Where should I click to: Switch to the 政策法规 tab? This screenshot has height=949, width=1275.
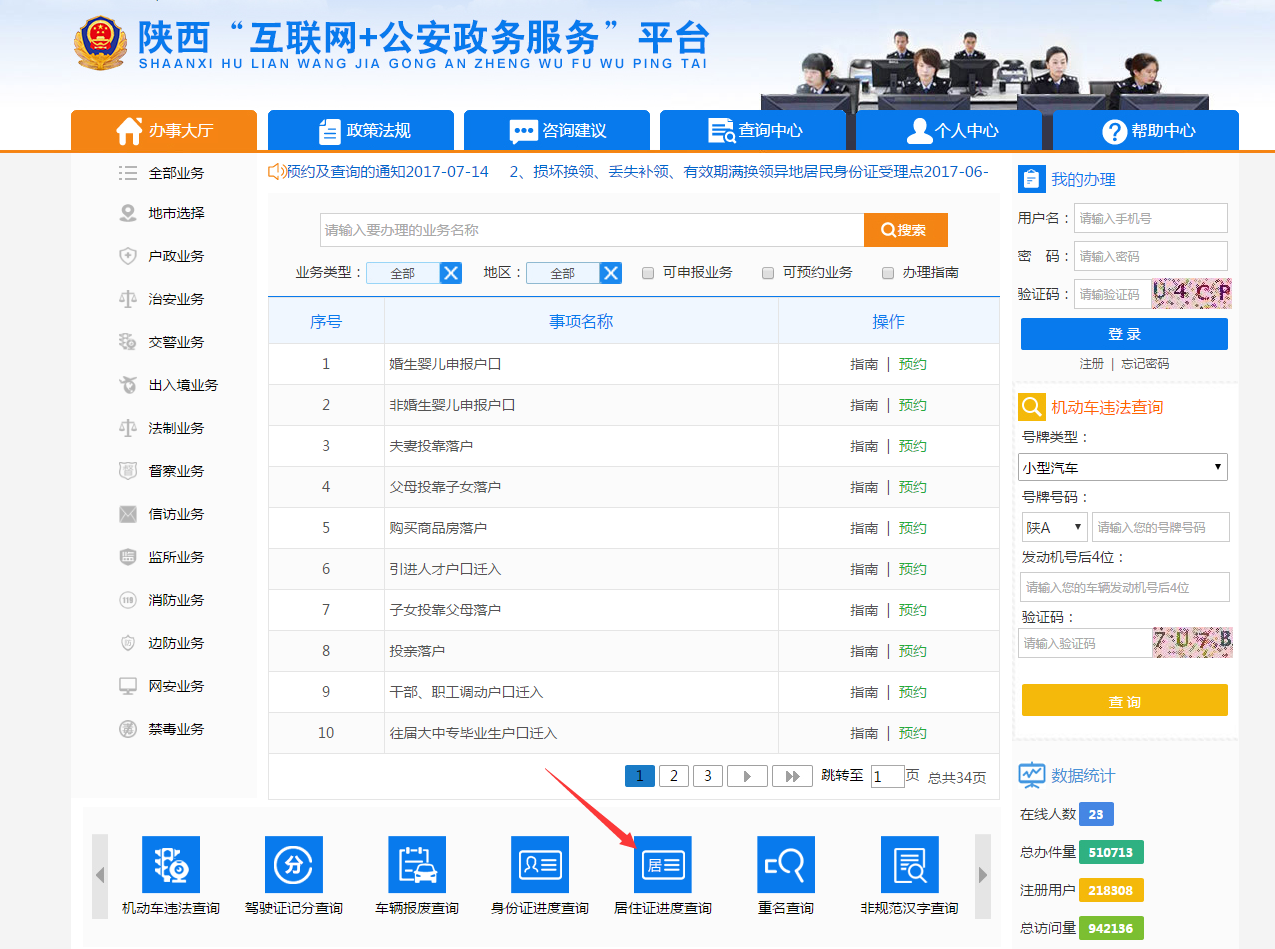click(x=361, y=131)
